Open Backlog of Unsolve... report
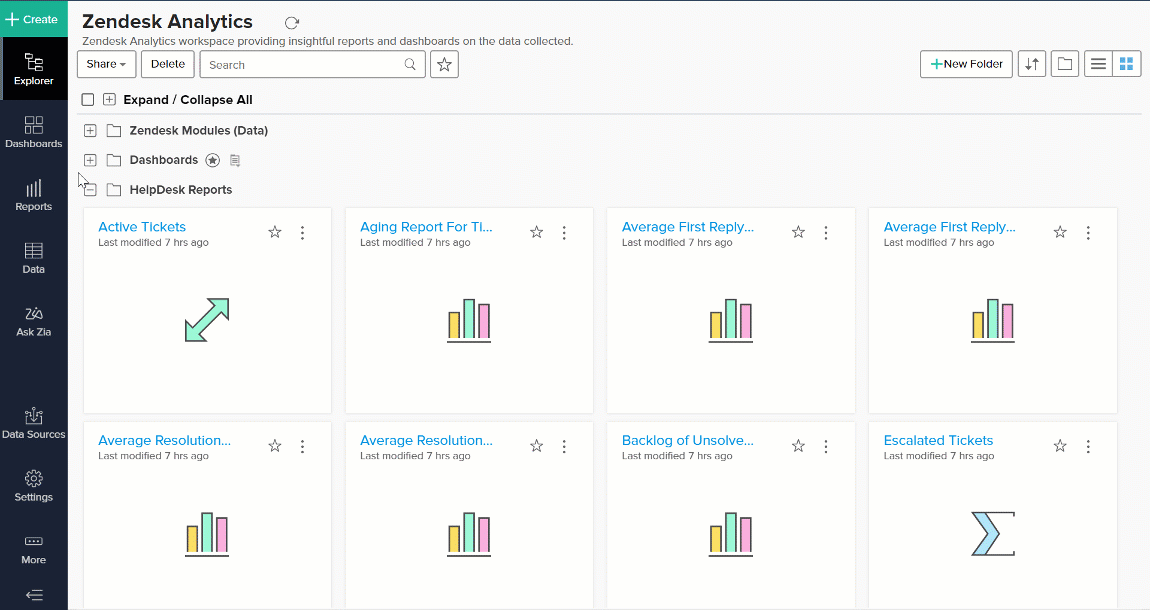The image size is (1150, 610). pos(687,440)
